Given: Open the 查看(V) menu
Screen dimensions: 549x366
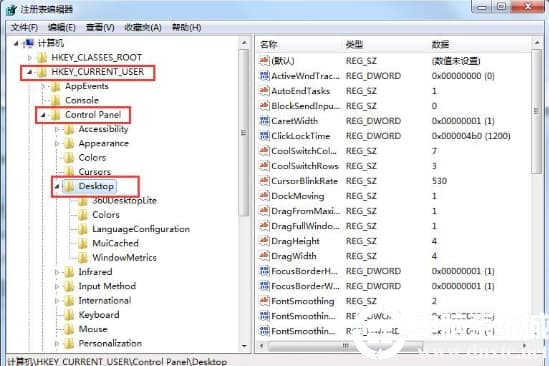Looking at the screenshot, I should click(x=100, y=27).
